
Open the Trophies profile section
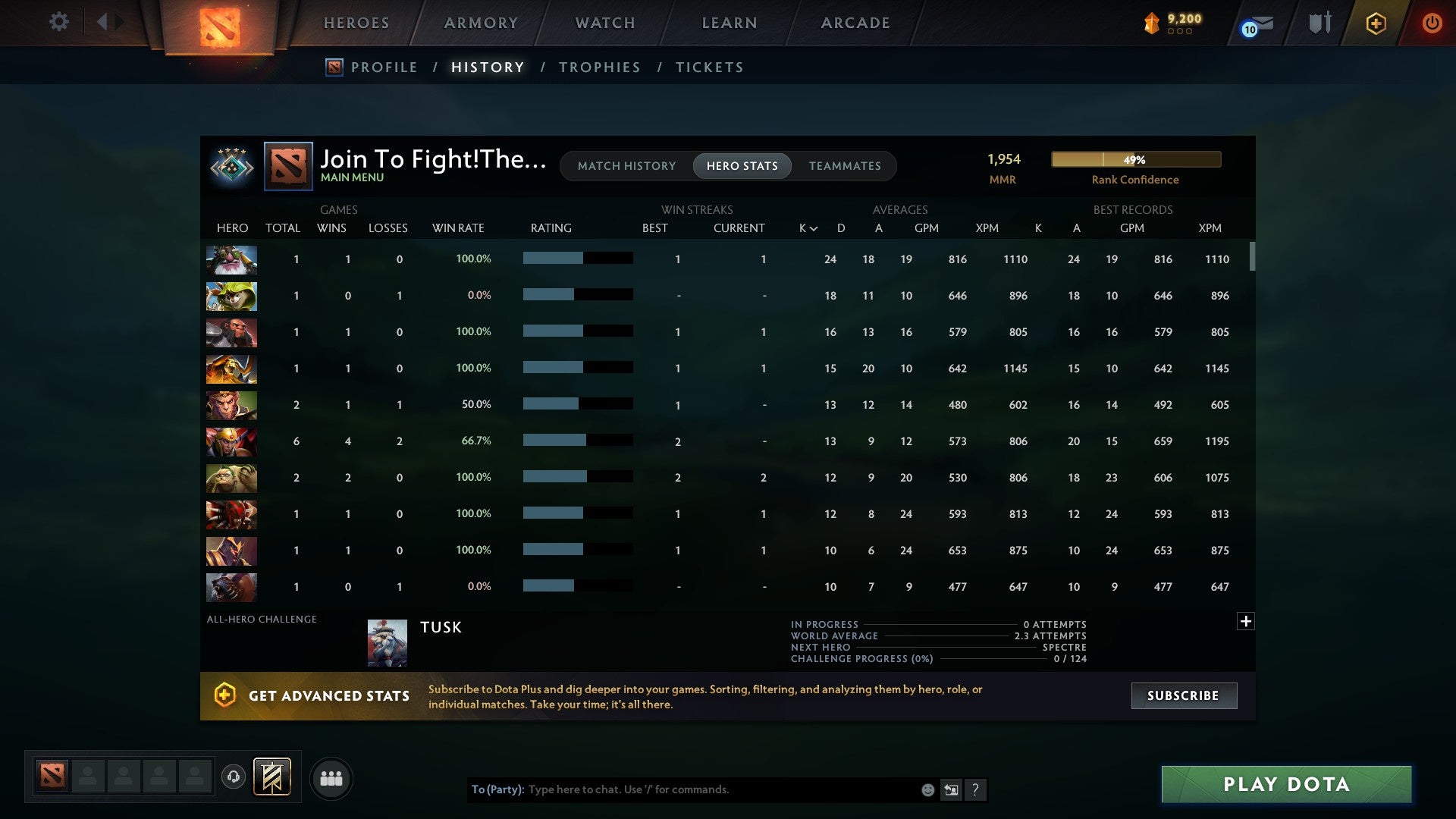click(x=599, y=67)
